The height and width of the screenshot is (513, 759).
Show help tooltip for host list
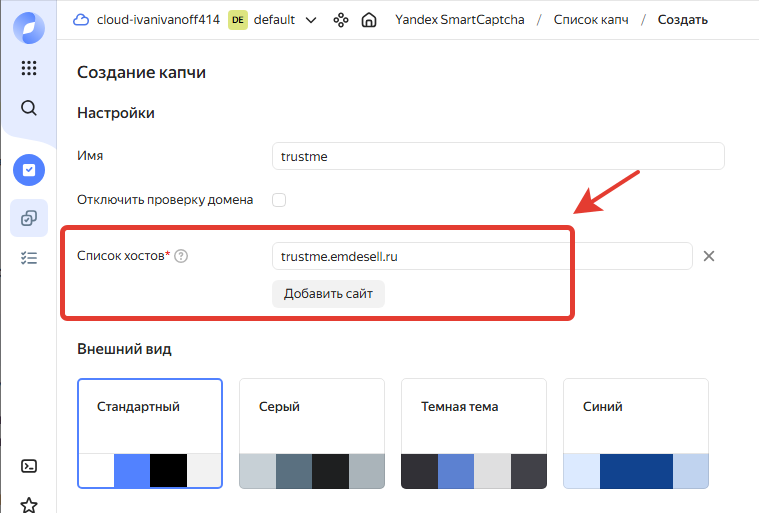click(182, 256)
